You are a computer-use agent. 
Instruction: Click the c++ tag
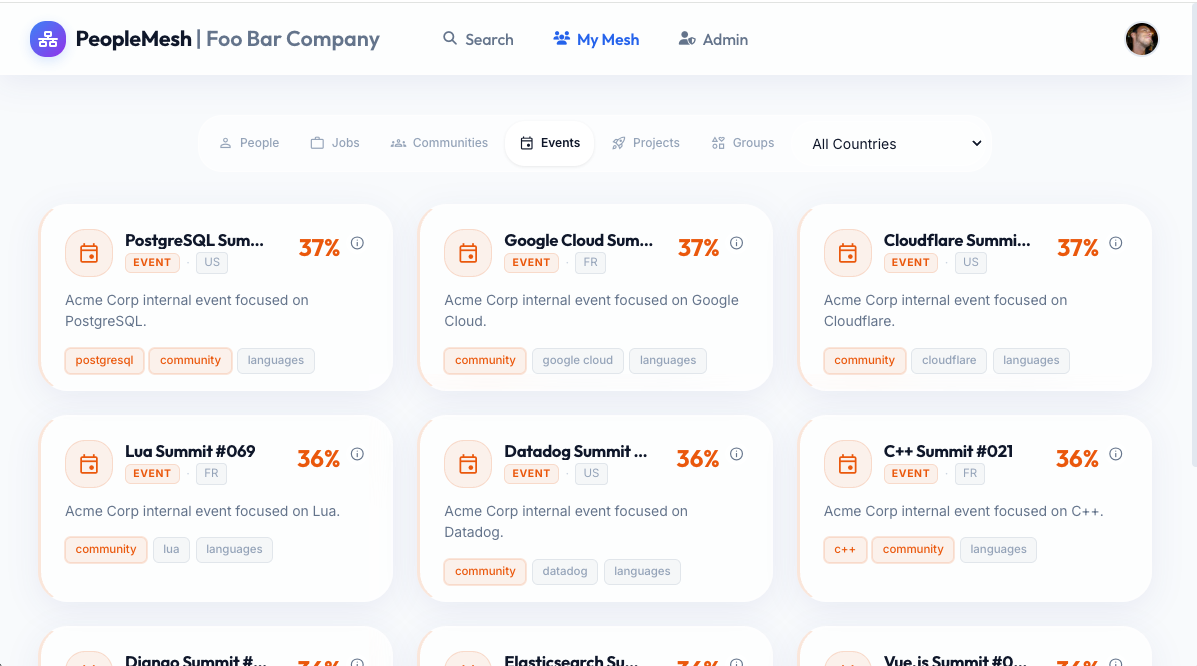coord(845,550)
